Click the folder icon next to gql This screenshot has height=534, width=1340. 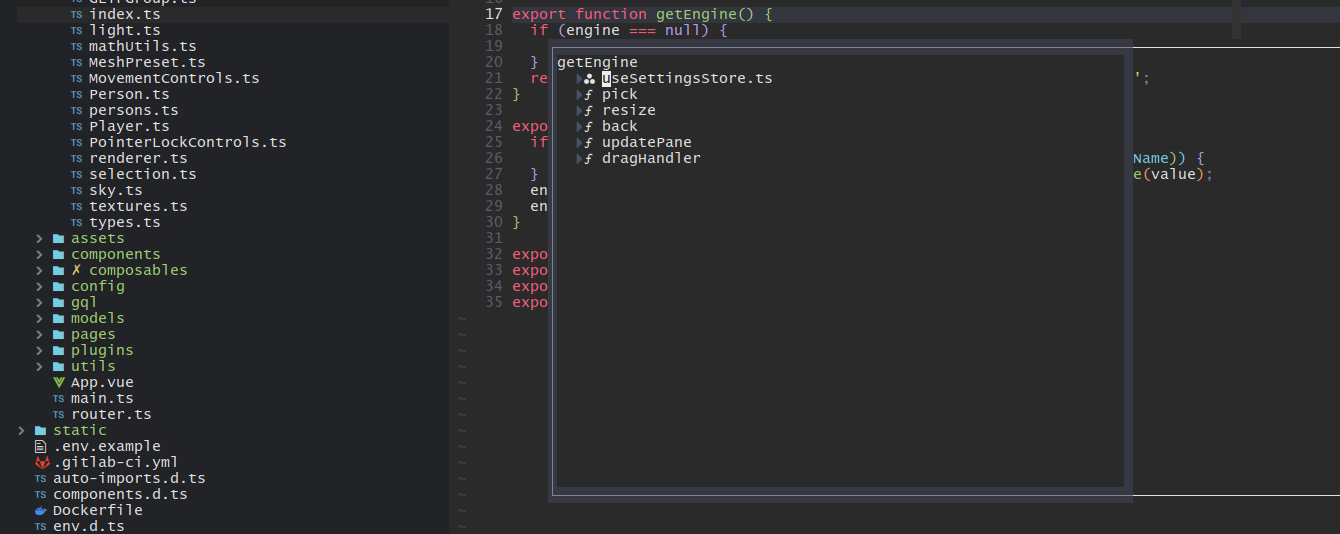(59, 303)
